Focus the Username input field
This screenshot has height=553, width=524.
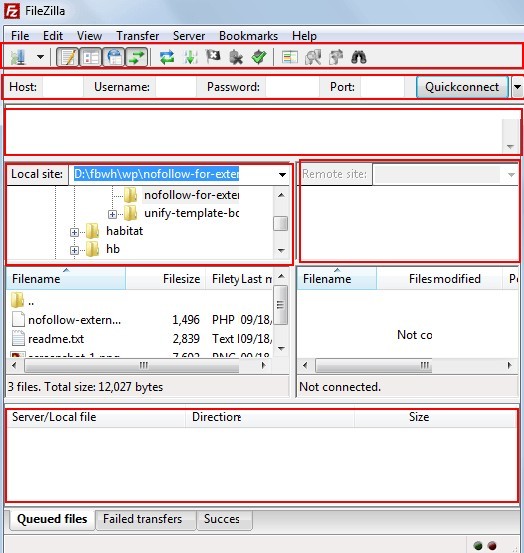(x=176, y=87)
